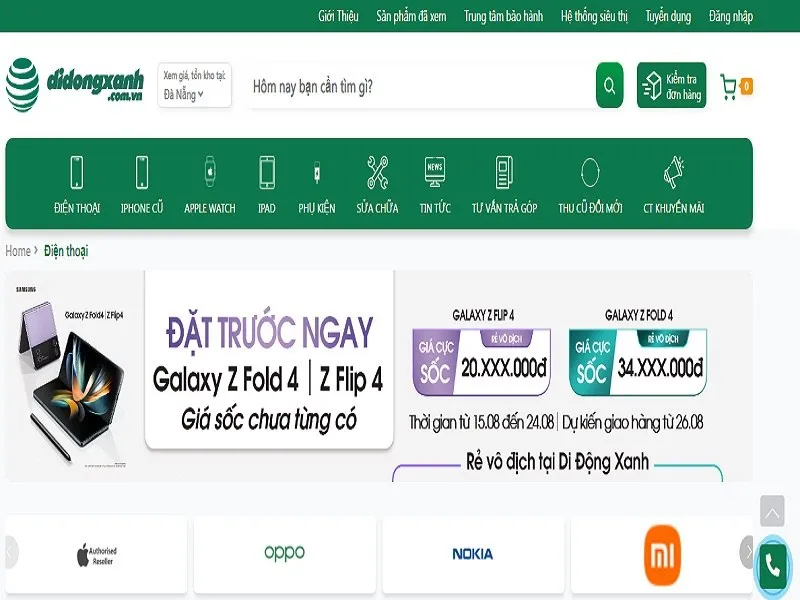Click 'Rẻ vô địch tại Di Động Xanh' heading
This screenshot has height=600, width=800.
point(557,462)
